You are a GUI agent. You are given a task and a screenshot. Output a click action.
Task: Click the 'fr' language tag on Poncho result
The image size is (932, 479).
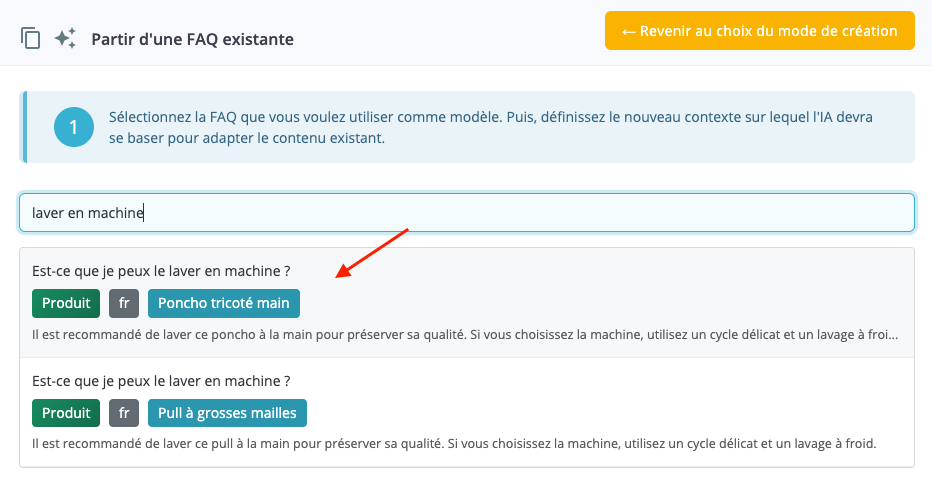tap(124, 303)
